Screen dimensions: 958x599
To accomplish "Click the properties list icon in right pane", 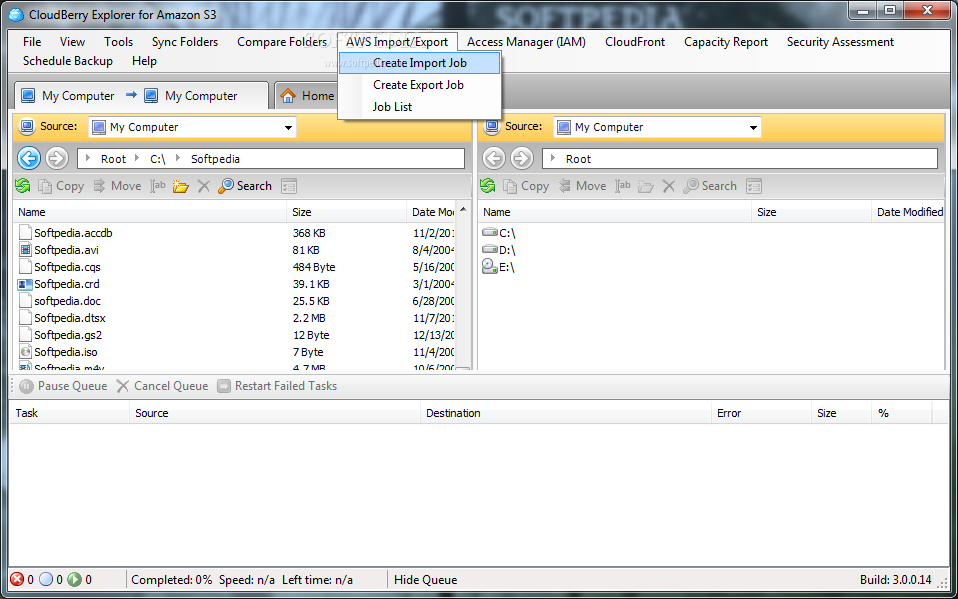I will tap(755, 186).
